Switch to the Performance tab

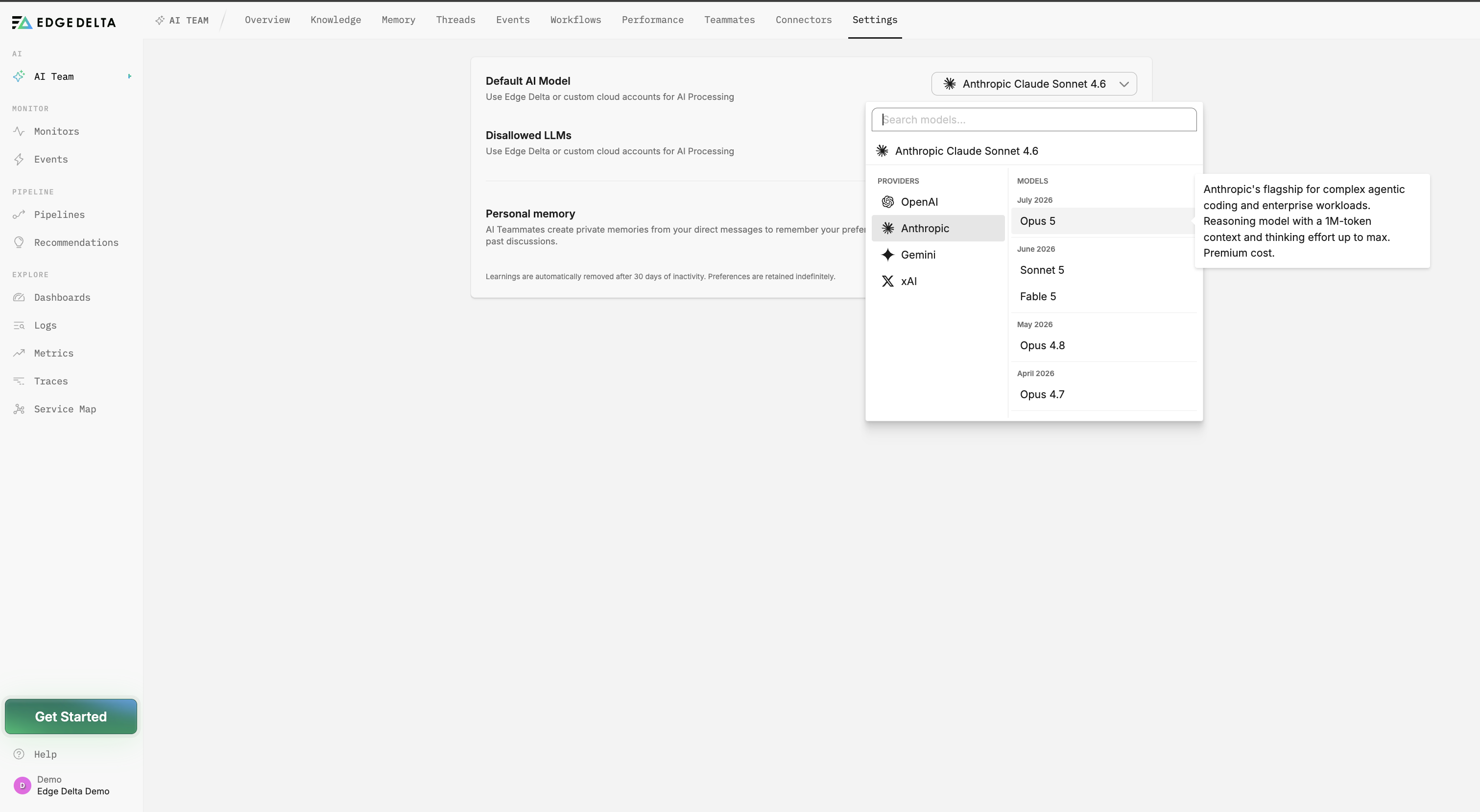point(652,20)
